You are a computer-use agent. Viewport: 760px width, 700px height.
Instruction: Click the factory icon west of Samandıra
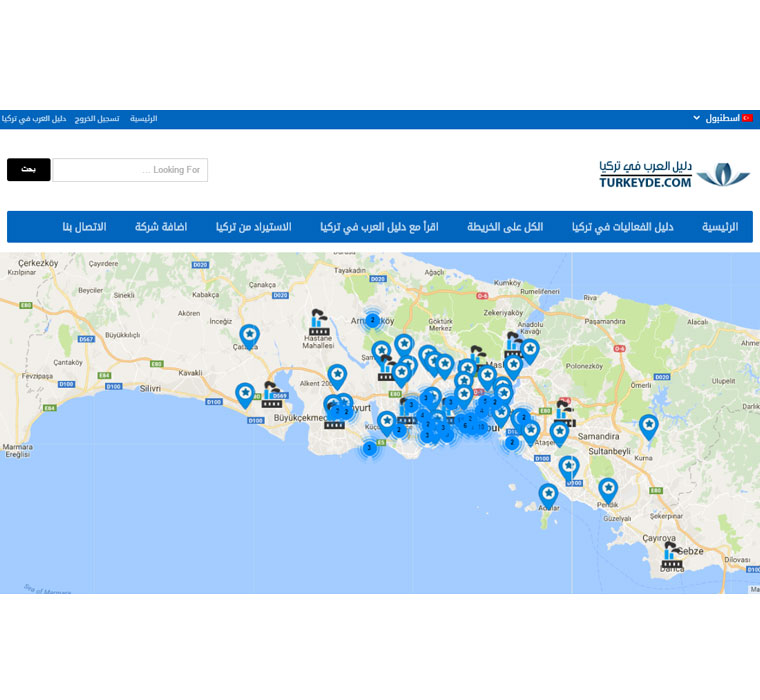[565, 413]
